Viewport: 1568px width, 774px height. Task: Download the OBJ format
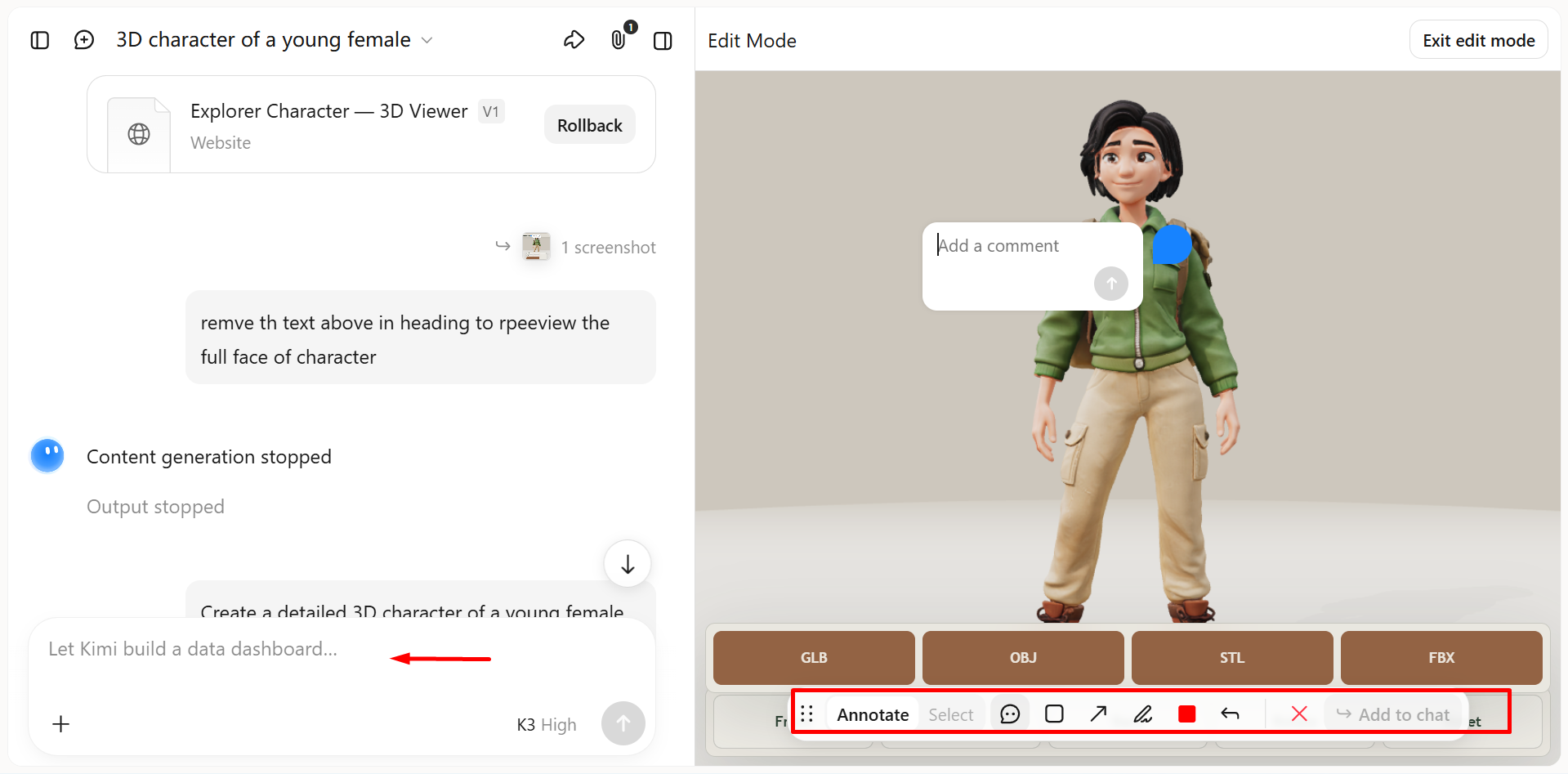1023,657
